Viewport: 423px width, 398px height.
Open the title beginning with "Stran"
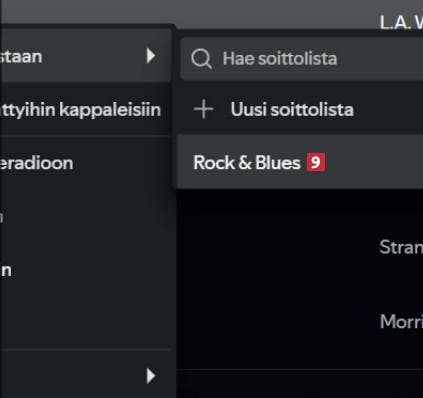coord(401,247)
